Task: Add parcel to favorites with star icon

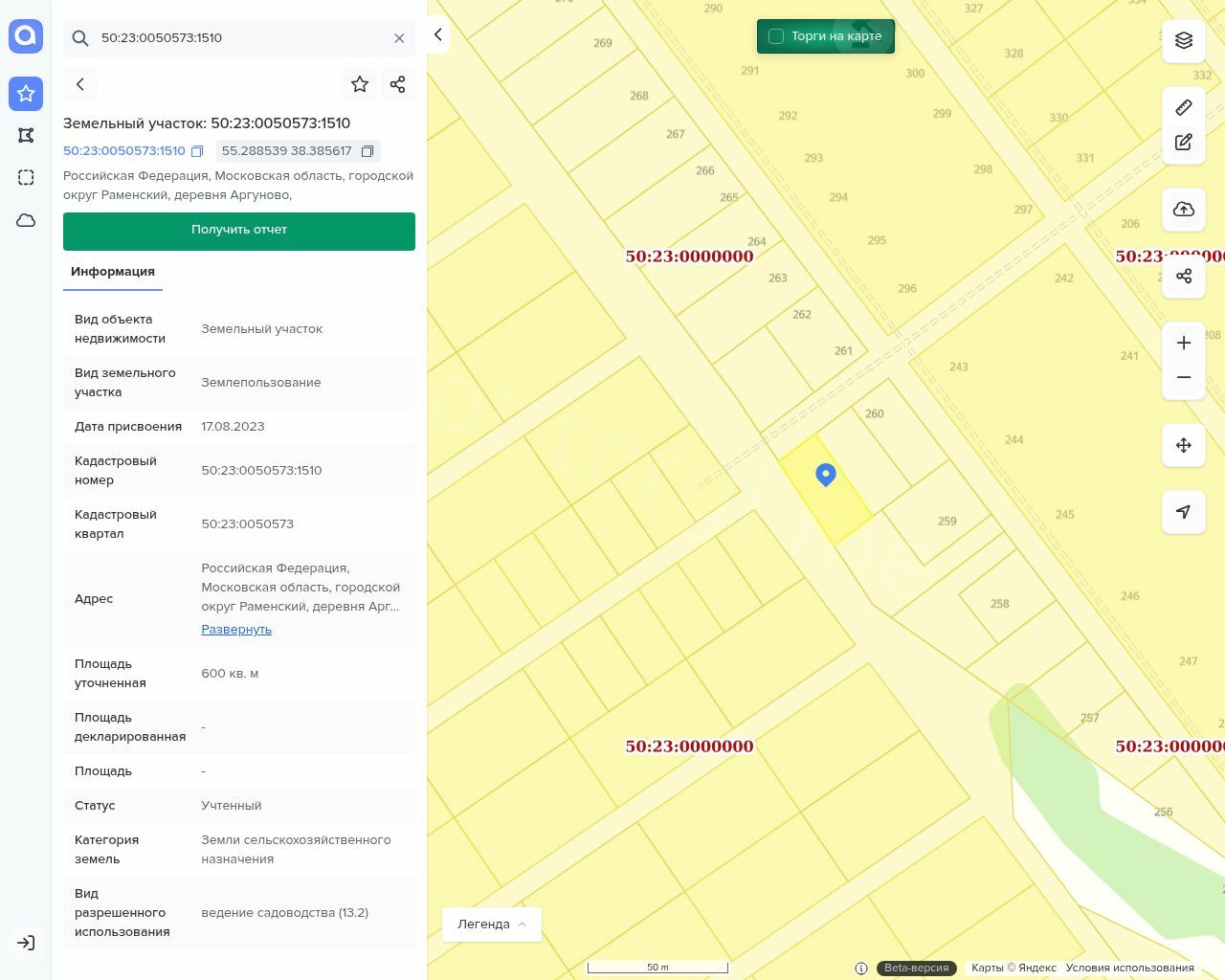Action: (x=360, y=84)
